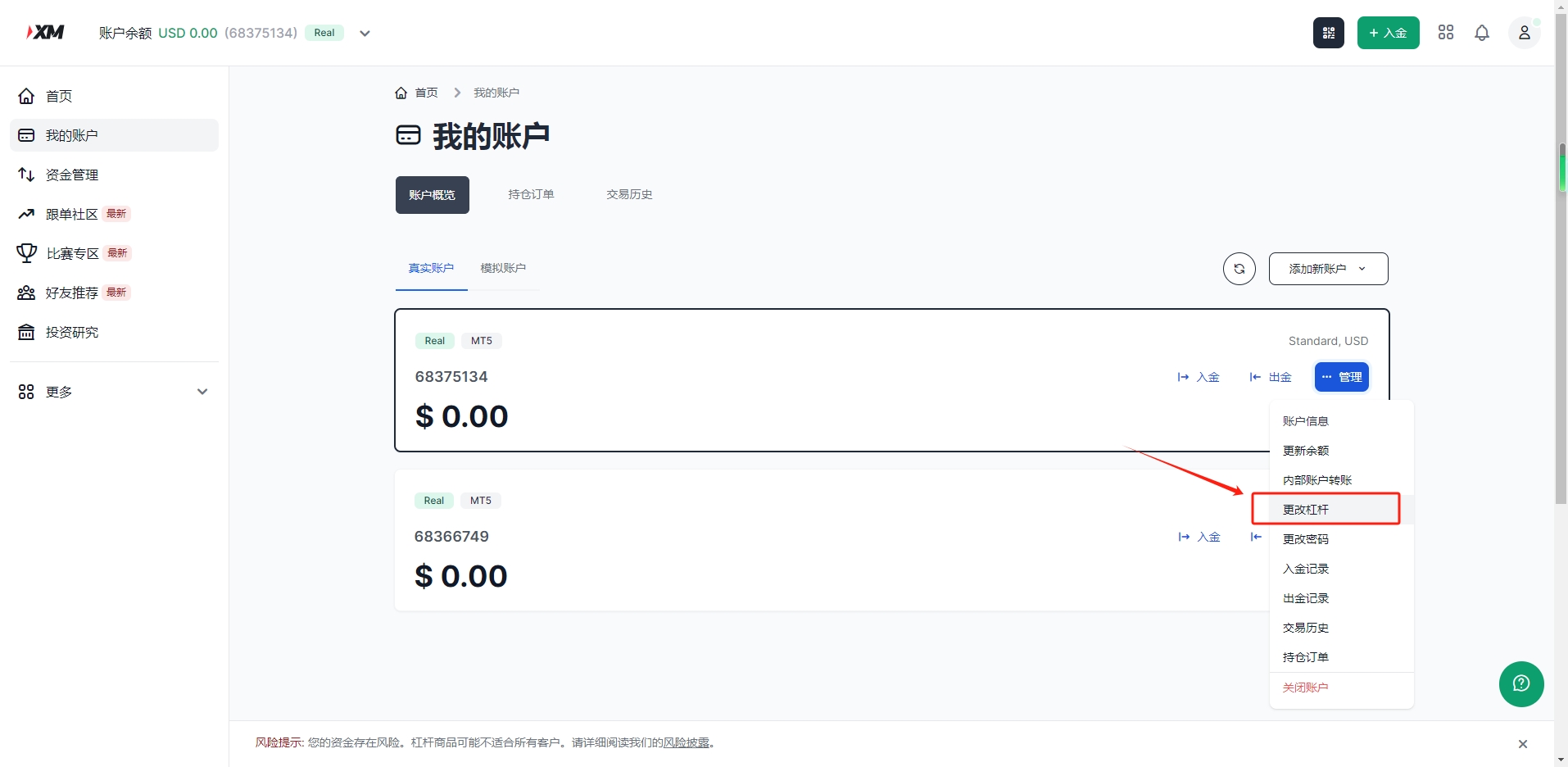Screen dimensions: 1568x767
Task: Select 账户信息 in the manage menu
Action: 1342,421
